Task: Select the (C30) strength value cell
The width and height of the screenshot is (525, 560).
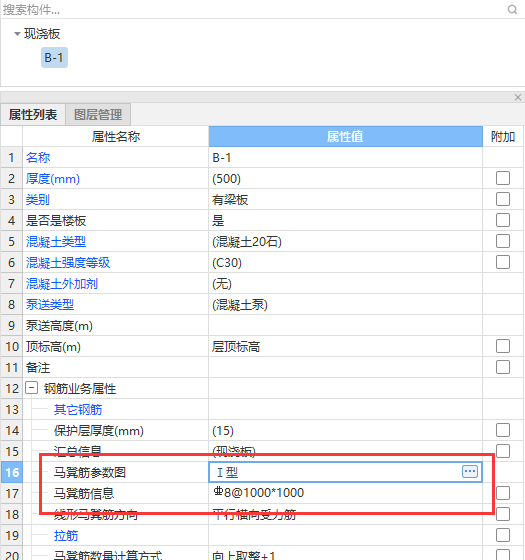Action: (345, 262)
